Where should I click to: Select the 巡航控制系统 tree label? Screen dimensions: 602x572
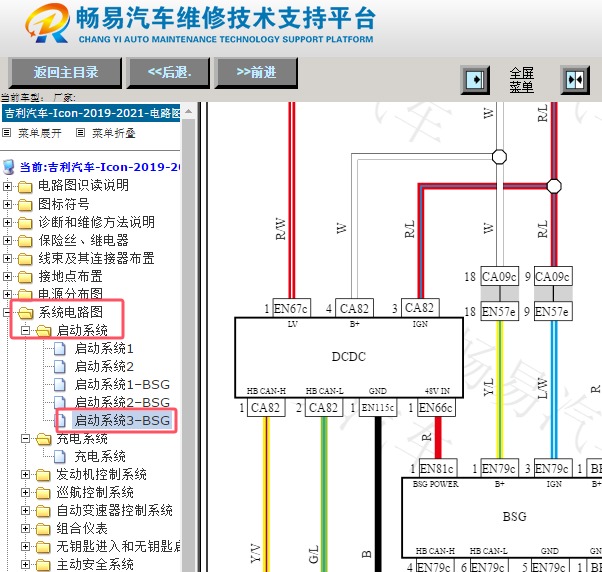pos(95,493)
